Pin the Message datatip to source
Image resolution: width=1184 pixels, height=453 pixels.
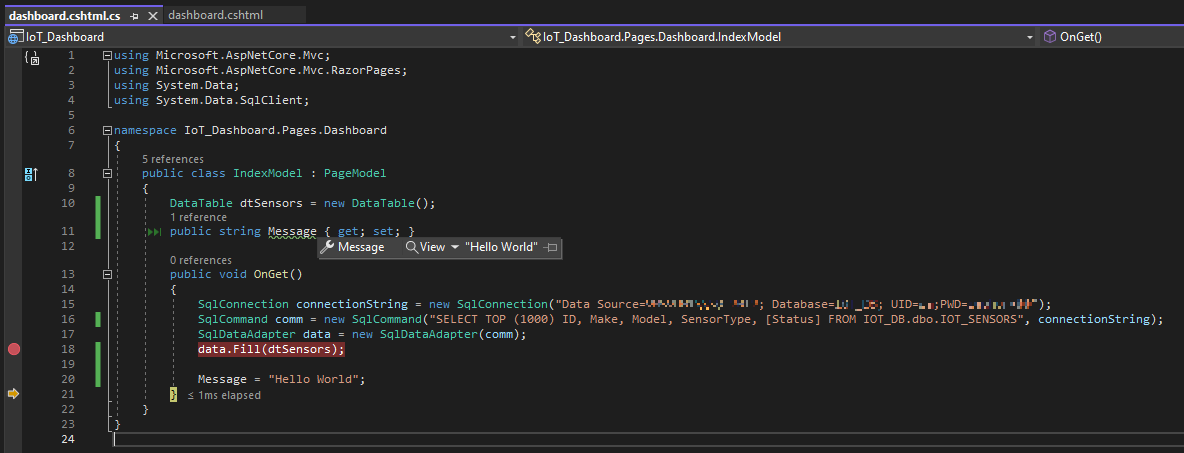point(550,247)
